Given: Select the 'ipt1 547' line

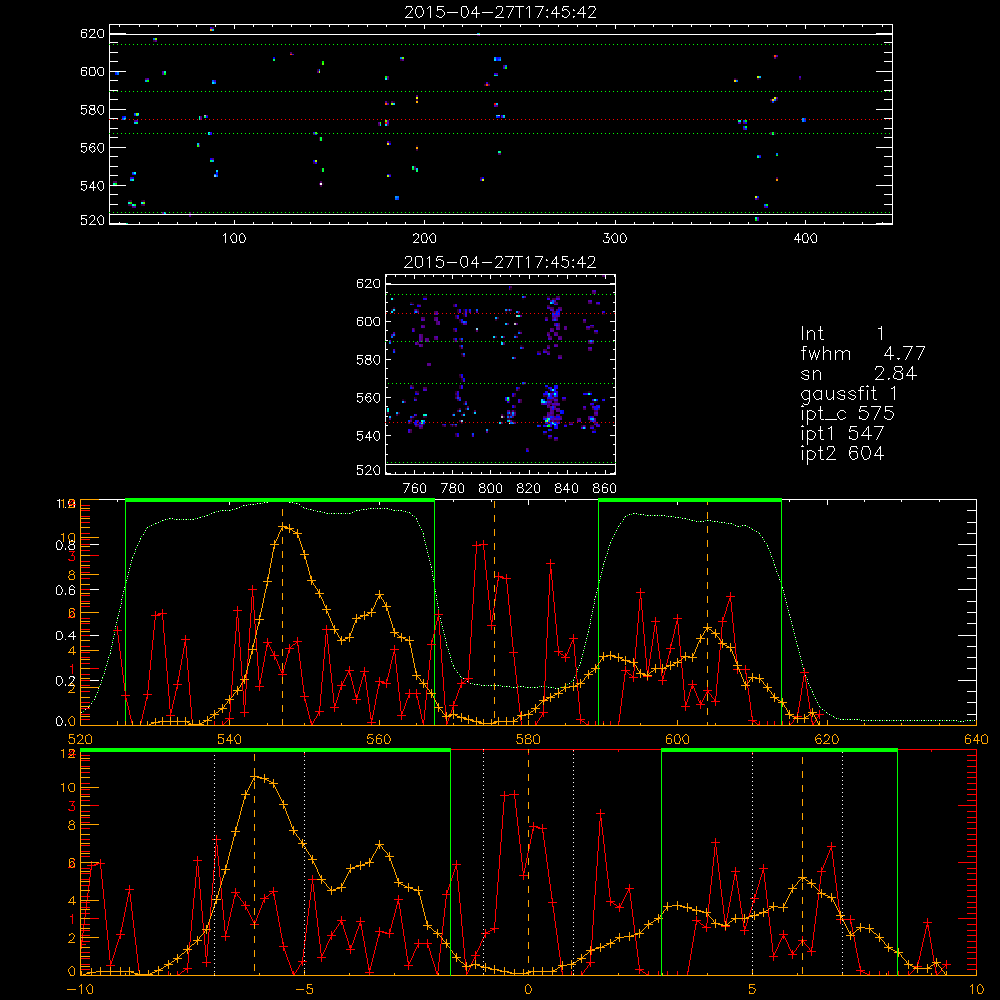Looking at the screenshot, I should pyautogui.click(x=842, y=434).
